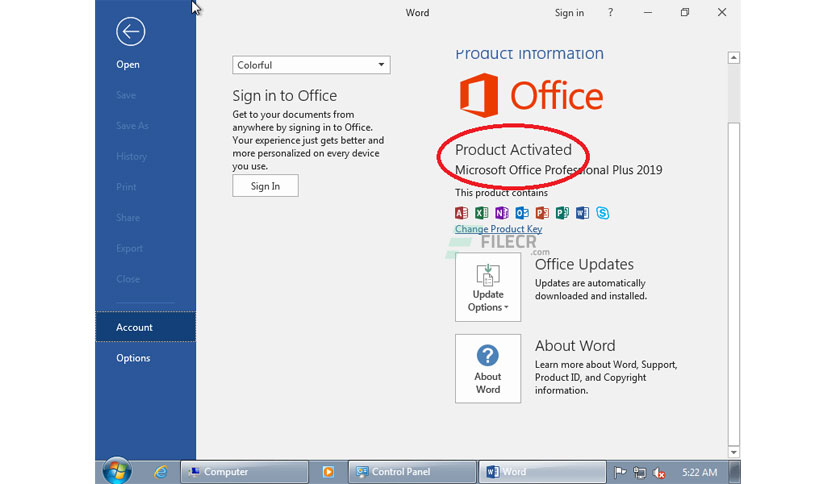
Task: Open Windows Media Player taskbar icon
Action: pyautogui.click(x=328, y=472)
